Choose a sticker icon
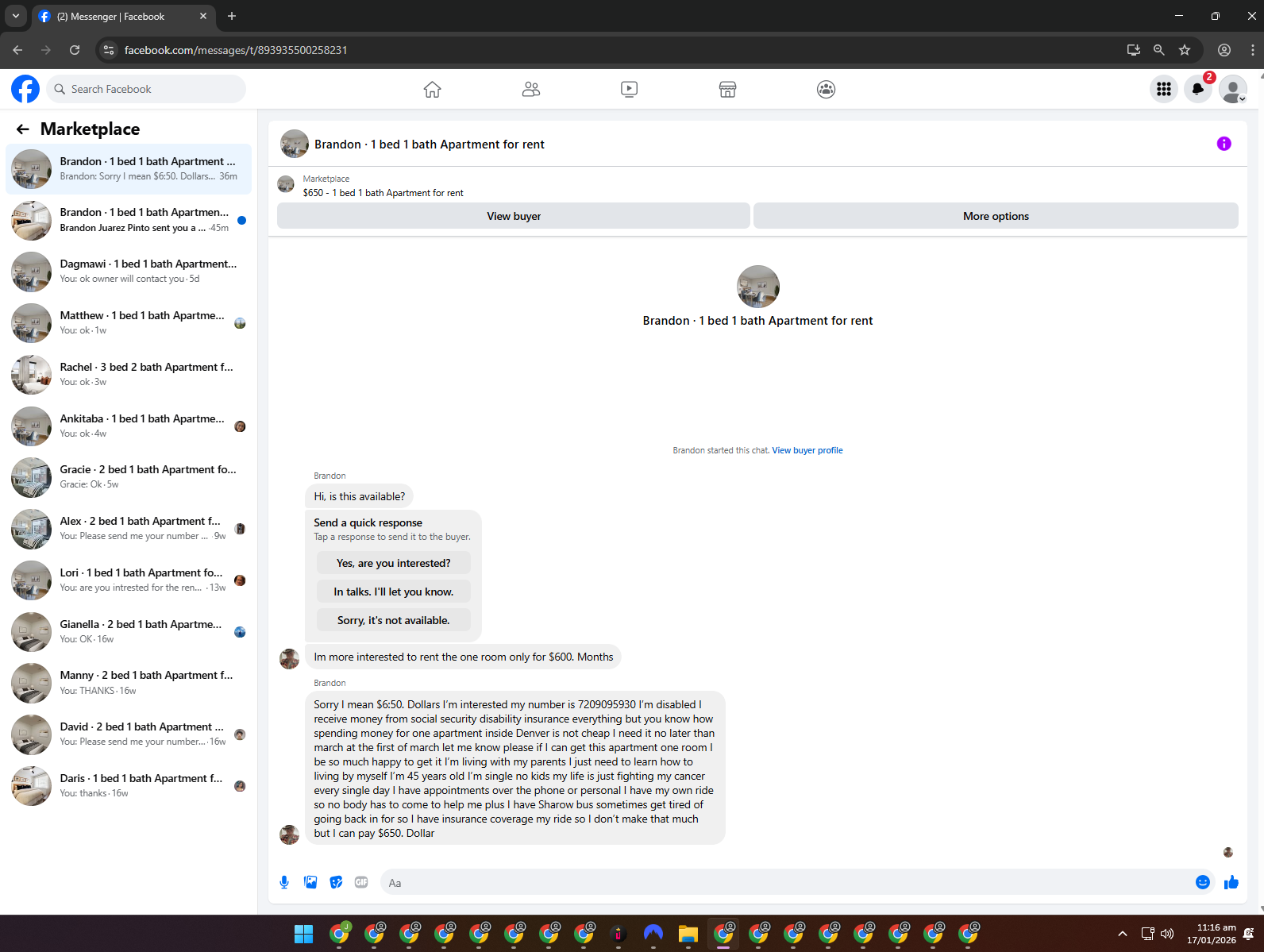The width and height of the screenshot is (1264, 952). (337, 882)
